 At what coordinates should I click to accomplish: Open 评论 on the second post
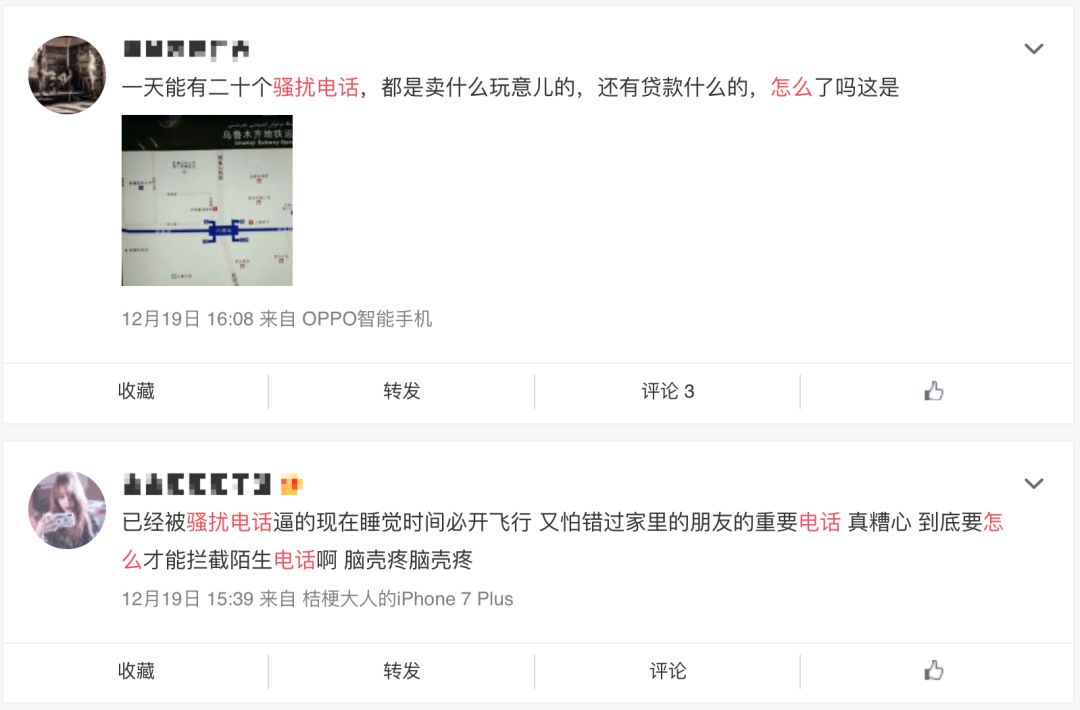click(667, 671)
